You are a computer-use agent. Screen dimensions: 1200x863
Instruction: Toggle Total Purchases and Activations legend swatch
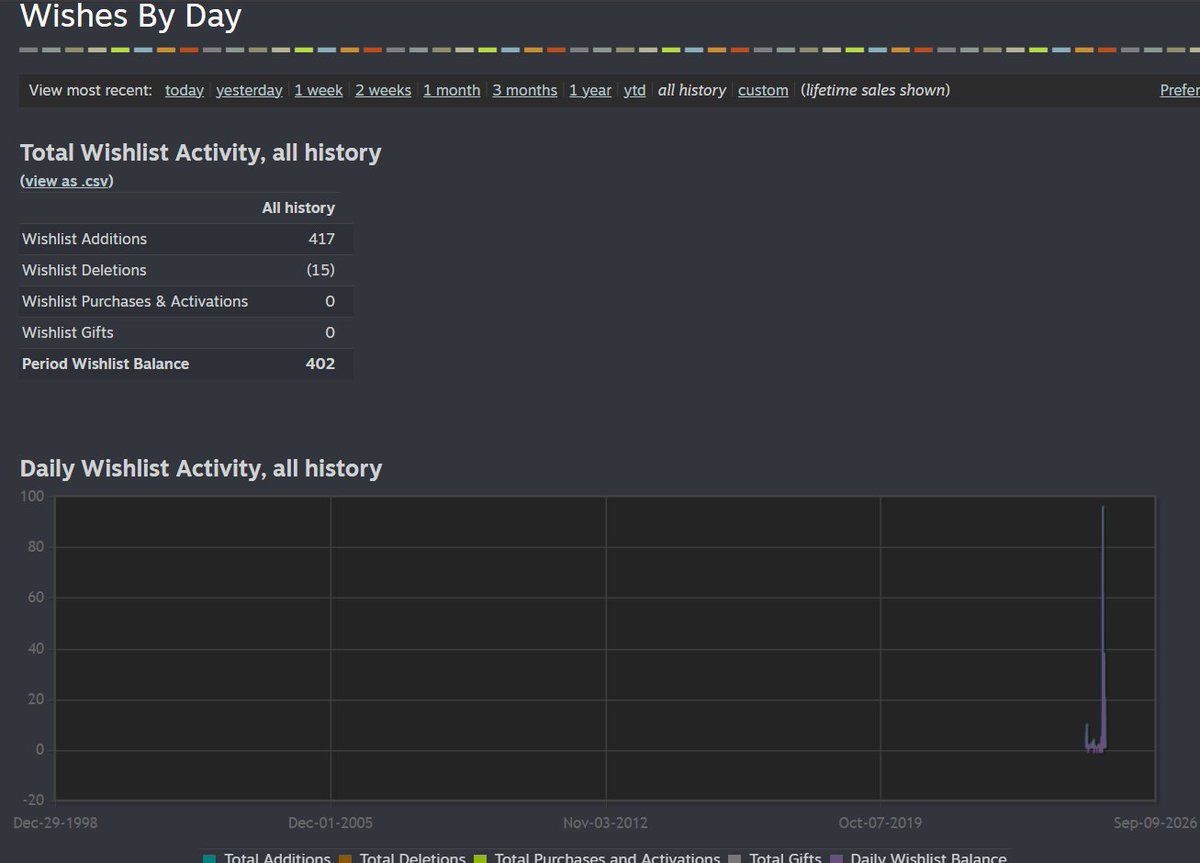480,858
